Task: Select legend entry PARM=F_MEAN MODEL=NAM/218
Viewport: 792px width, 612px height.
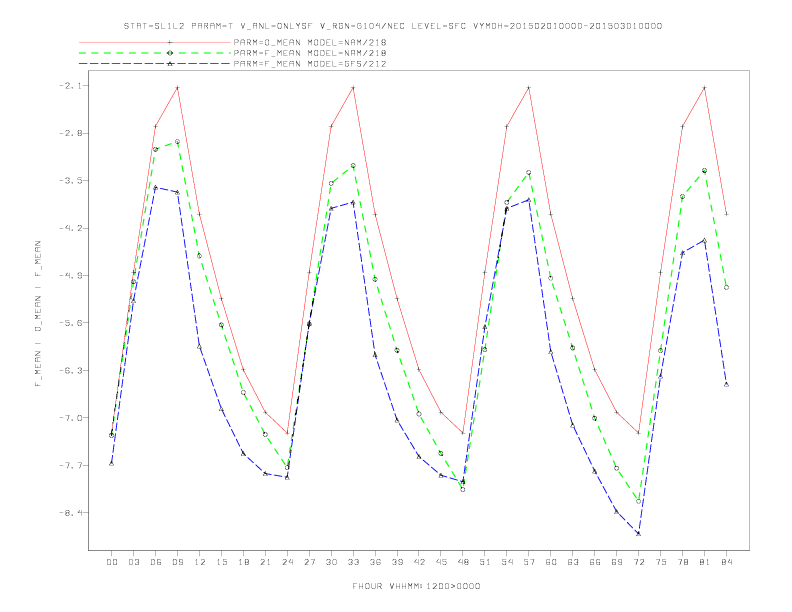Action: [310, 53]
